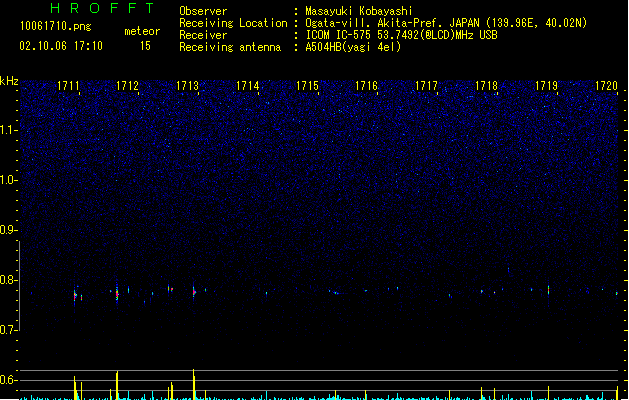Click the tallest yellow peak at 1713
This screenshot has width=629, height=400.
tap(194, 384)
